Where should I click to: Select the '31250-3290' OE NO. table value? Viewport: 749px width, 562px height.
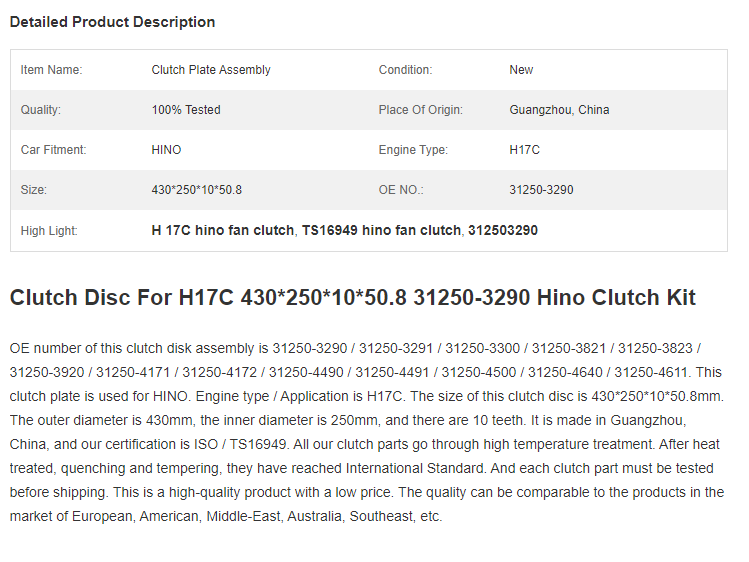[x=541, y=190]
